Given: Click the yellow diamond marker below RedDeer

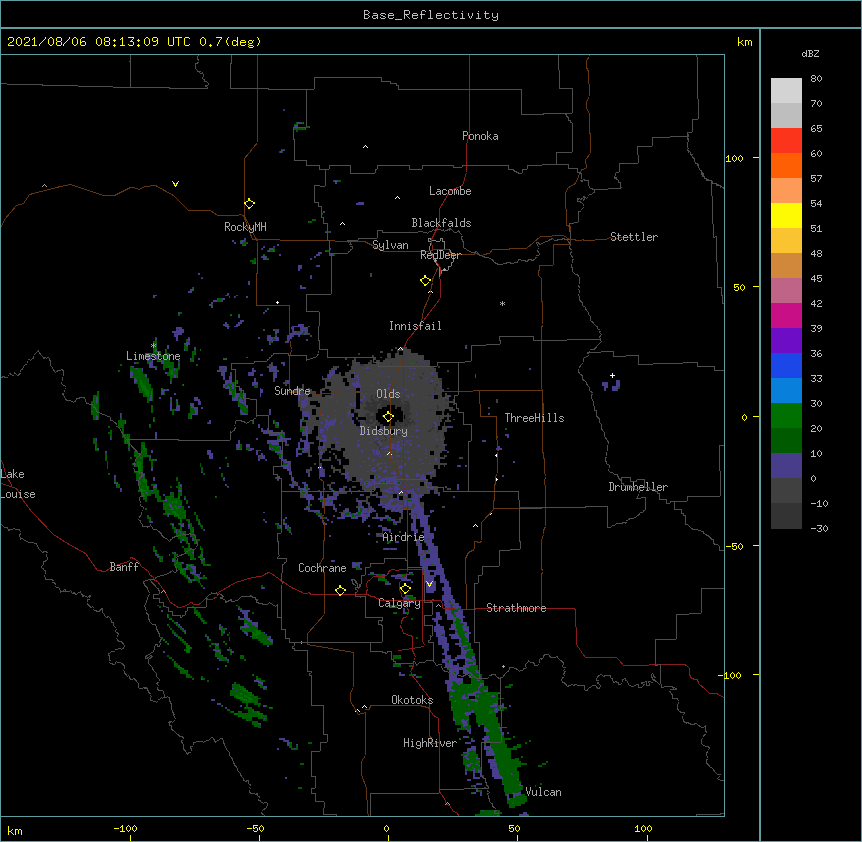Looking at the screenshot, I should pos(425,281).
